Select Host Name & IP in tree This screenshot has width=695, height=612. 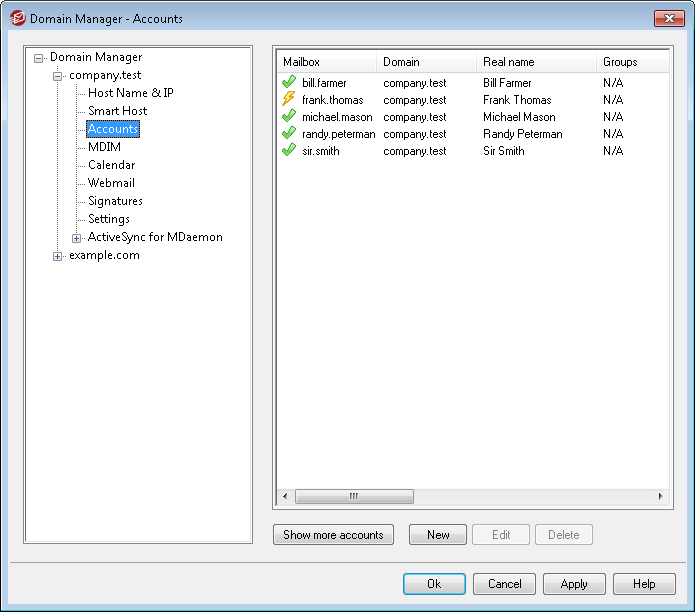pyautogui.click(x=130, y=93)
